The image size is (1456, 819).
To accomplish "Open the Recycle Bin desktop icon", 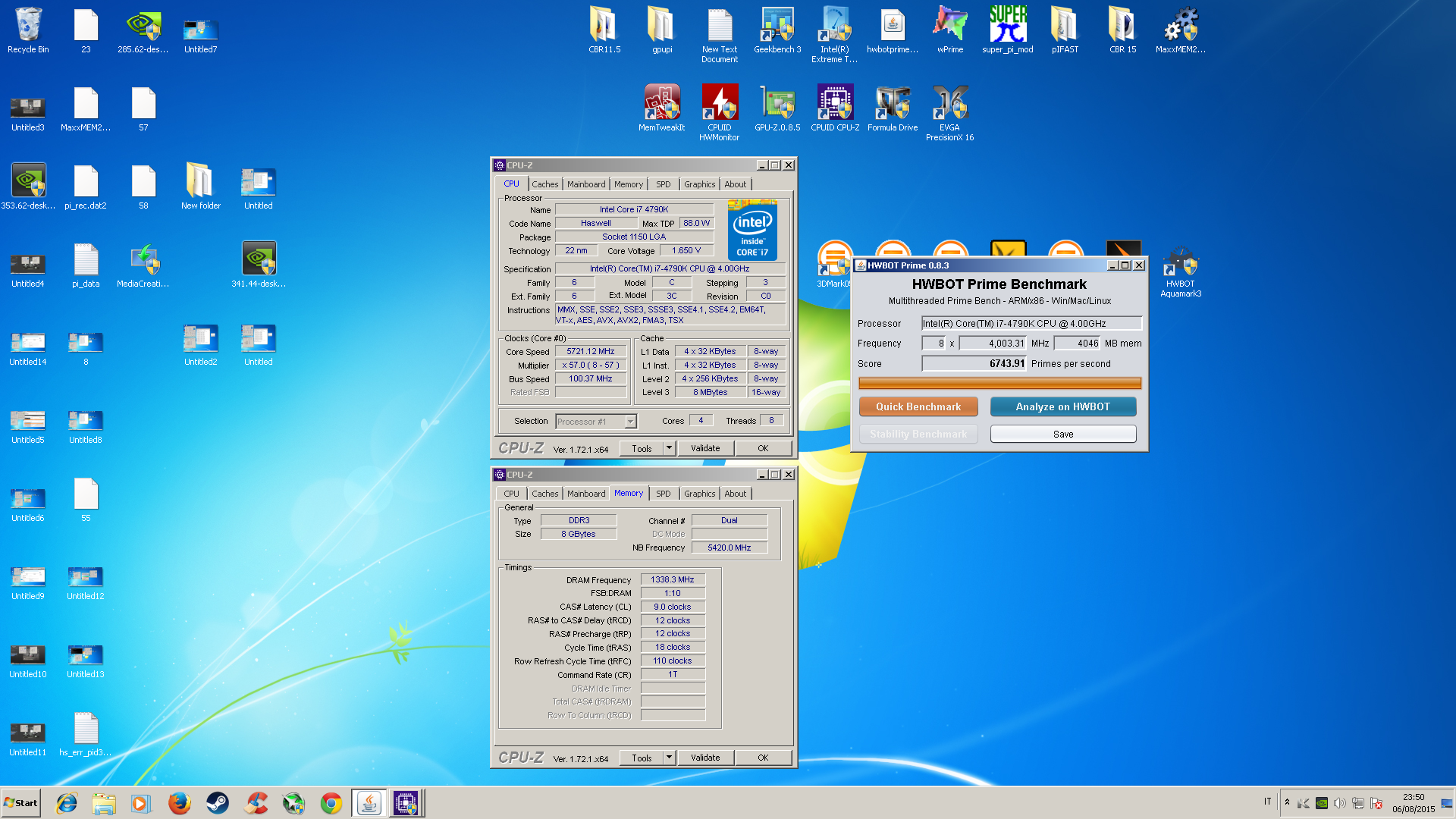I will [x=28, y=31].
